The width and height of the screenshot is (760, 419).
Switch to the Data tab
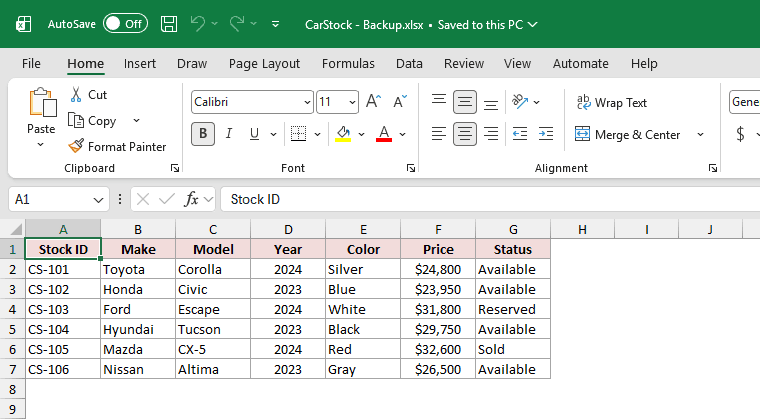click(x=409, y=64)
